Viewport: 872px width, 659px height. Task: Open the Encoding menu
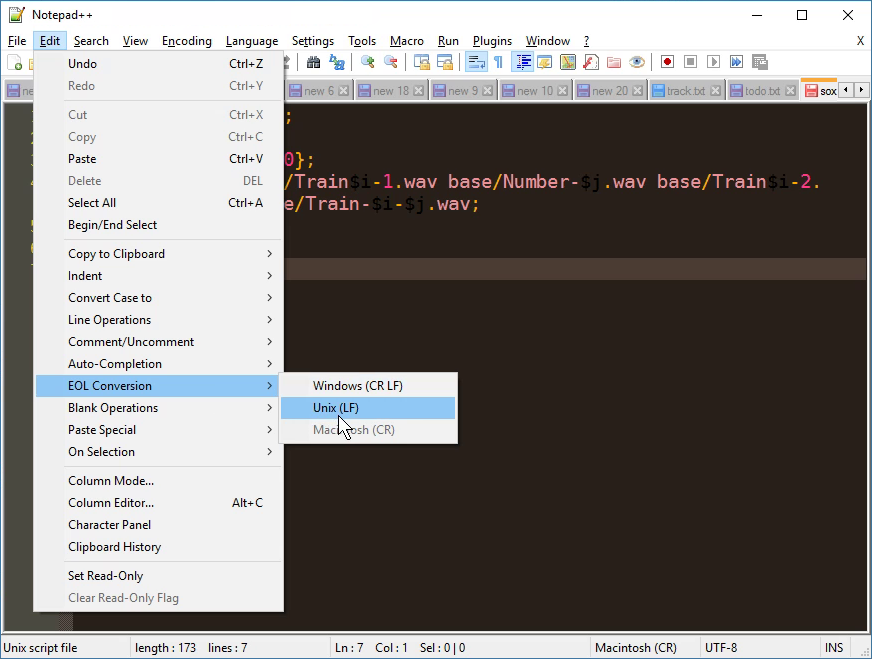tap(187, 41)
